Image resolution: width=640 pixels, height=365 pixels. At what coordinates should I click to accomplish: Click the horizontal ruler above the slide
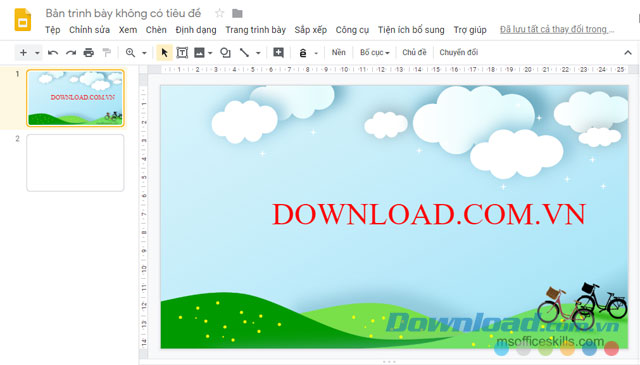(394, 69)
